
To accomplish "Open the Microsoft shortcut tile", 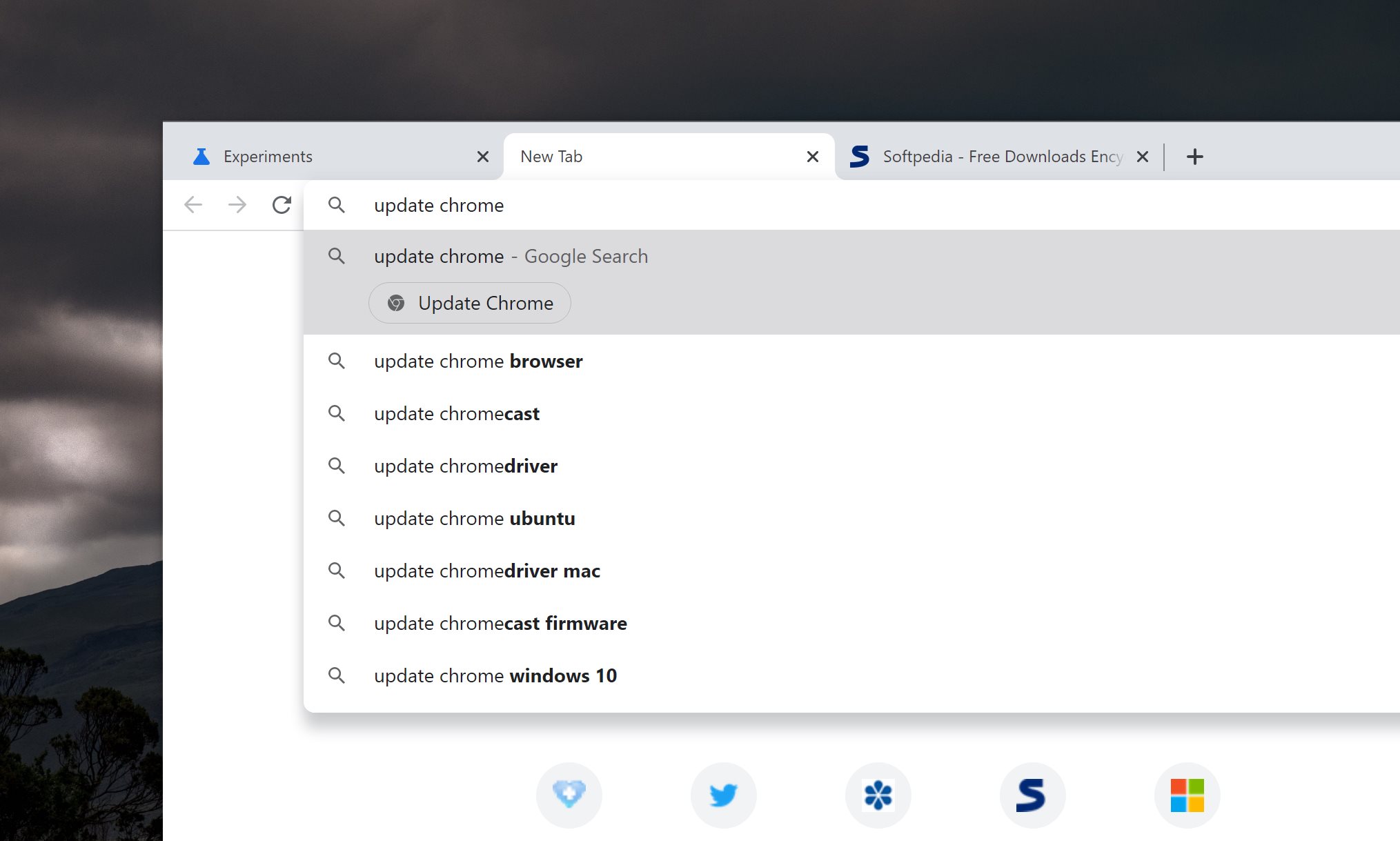I will pos(1187,795).
